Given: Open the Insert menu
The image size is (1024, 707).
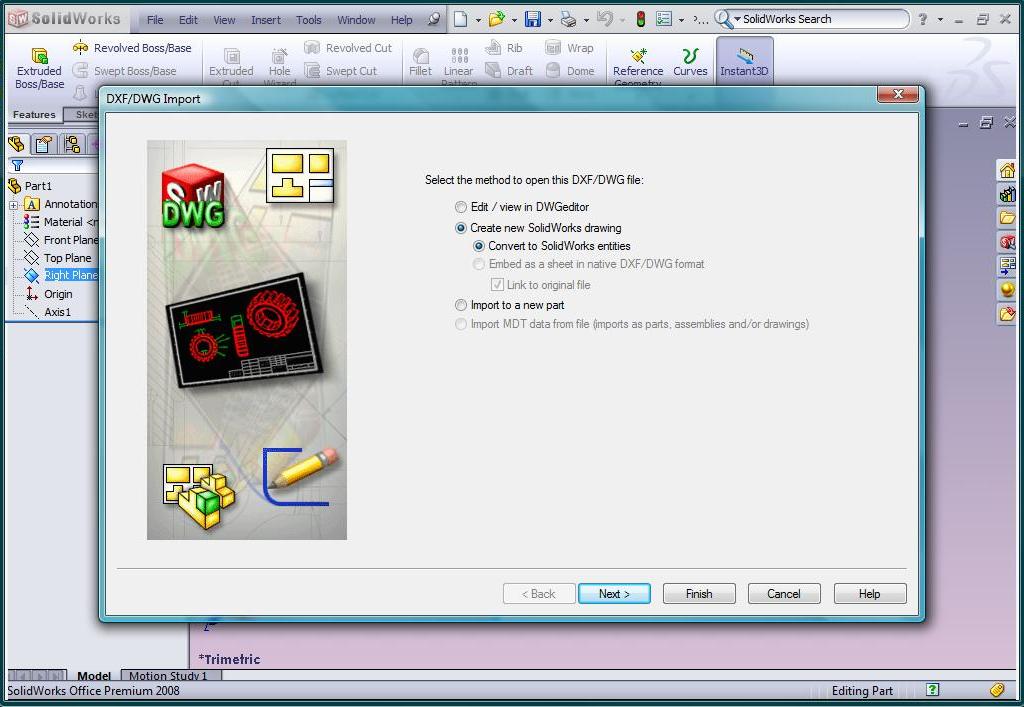Looking at the screenshot, I should (266, 20).
